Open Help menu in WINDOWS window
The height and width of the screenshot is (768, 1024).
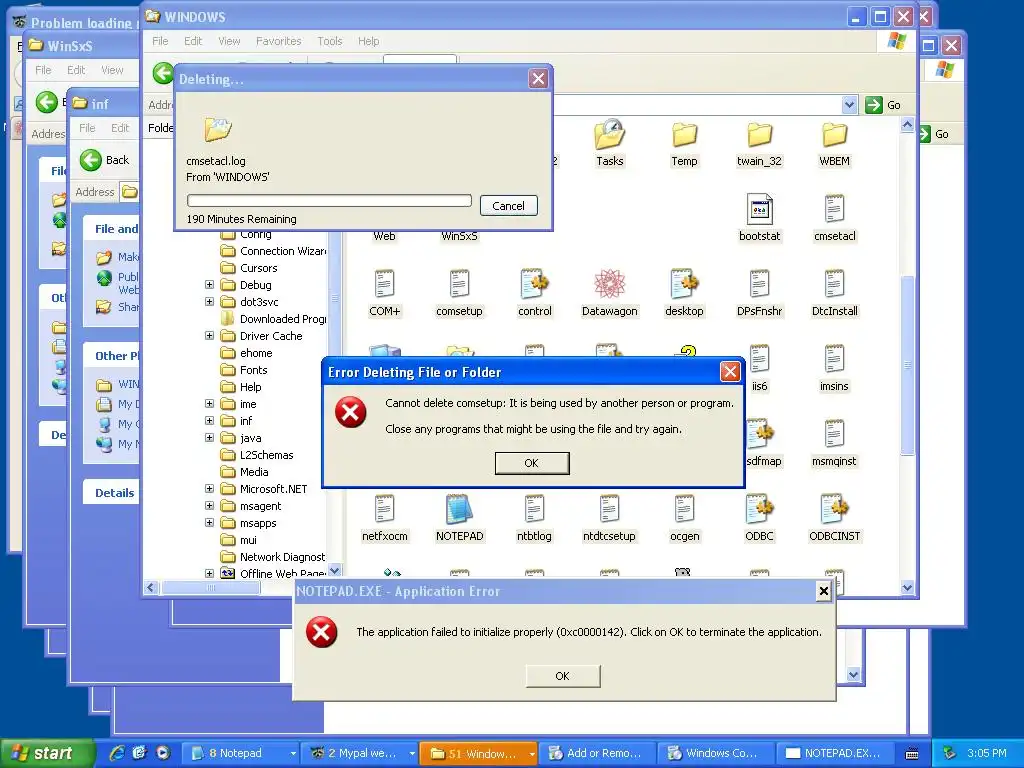point(368,41)
